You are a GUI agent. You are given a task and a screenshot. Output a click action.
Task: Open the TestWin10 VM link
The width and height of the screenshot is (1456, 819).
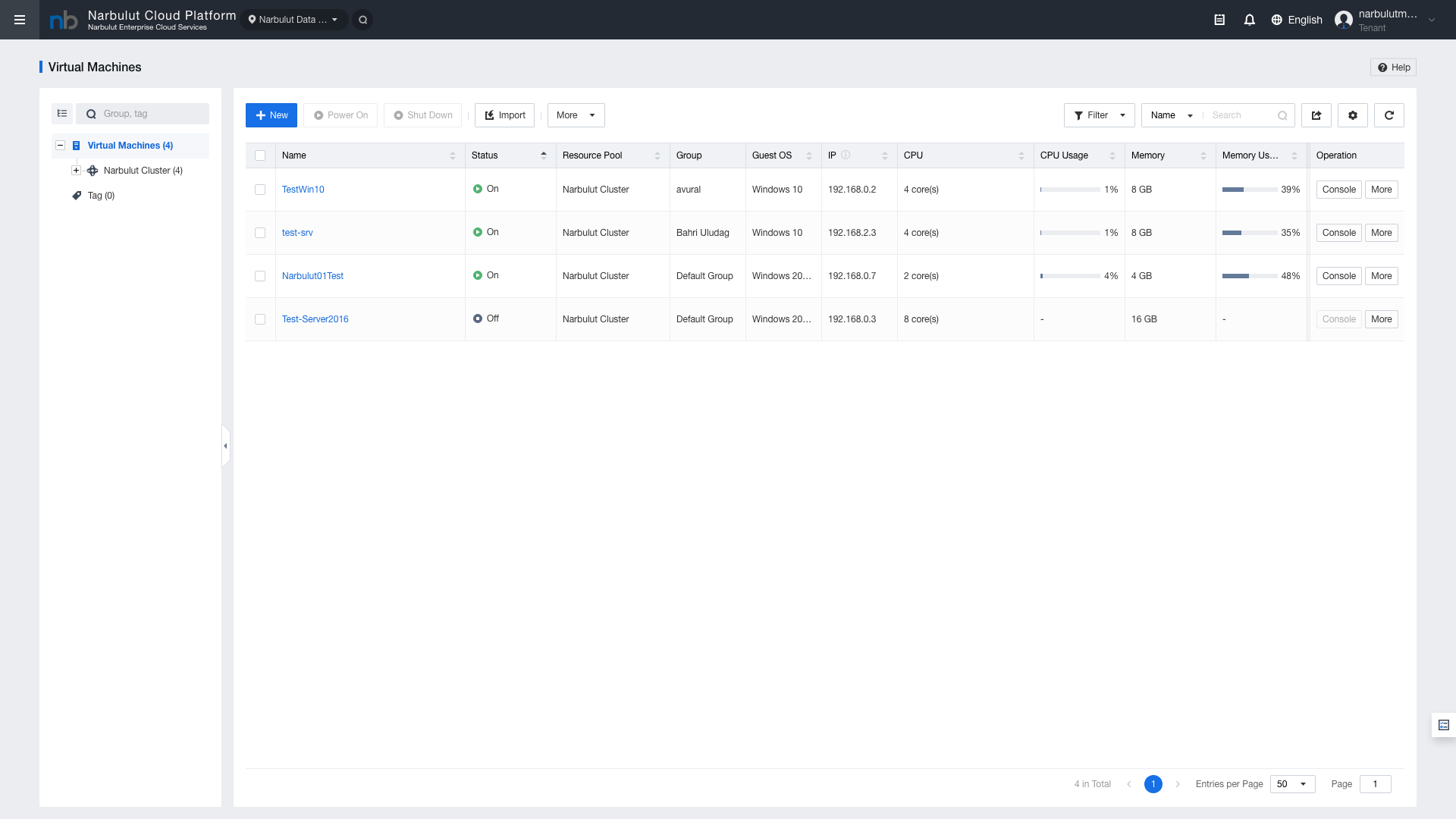click(303, 190)
